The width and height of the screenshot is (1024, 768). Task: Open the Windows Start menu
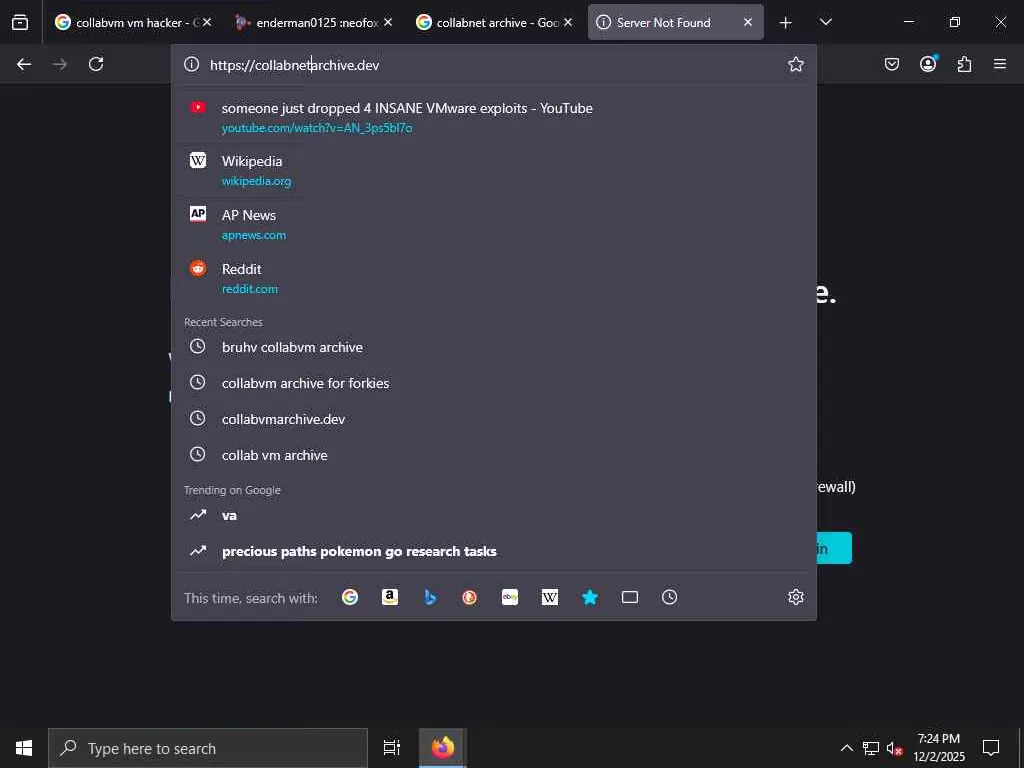click(x=24, y=748)
